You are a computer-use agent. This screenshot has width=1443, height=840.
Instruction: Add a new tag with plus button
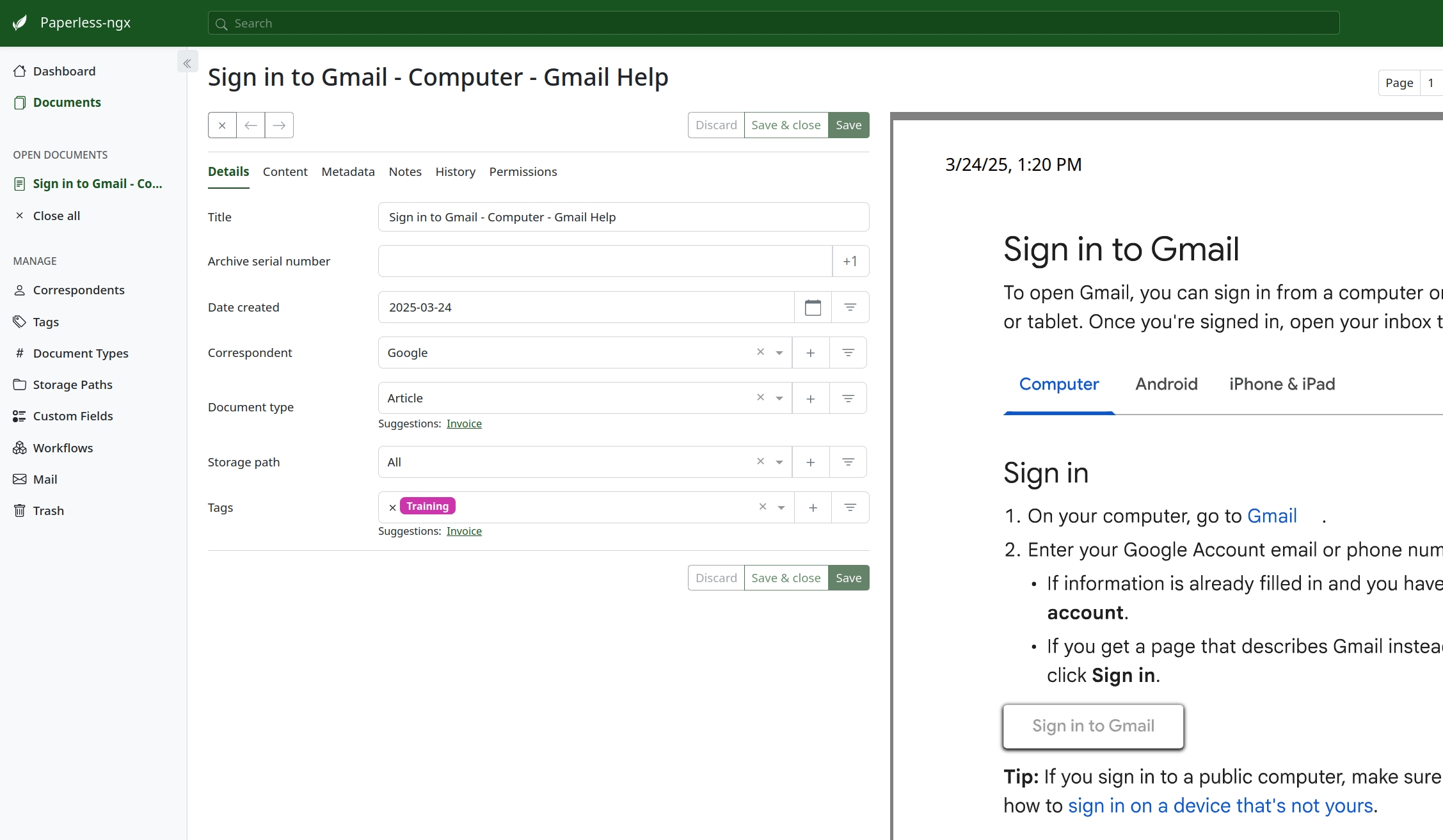813,507
